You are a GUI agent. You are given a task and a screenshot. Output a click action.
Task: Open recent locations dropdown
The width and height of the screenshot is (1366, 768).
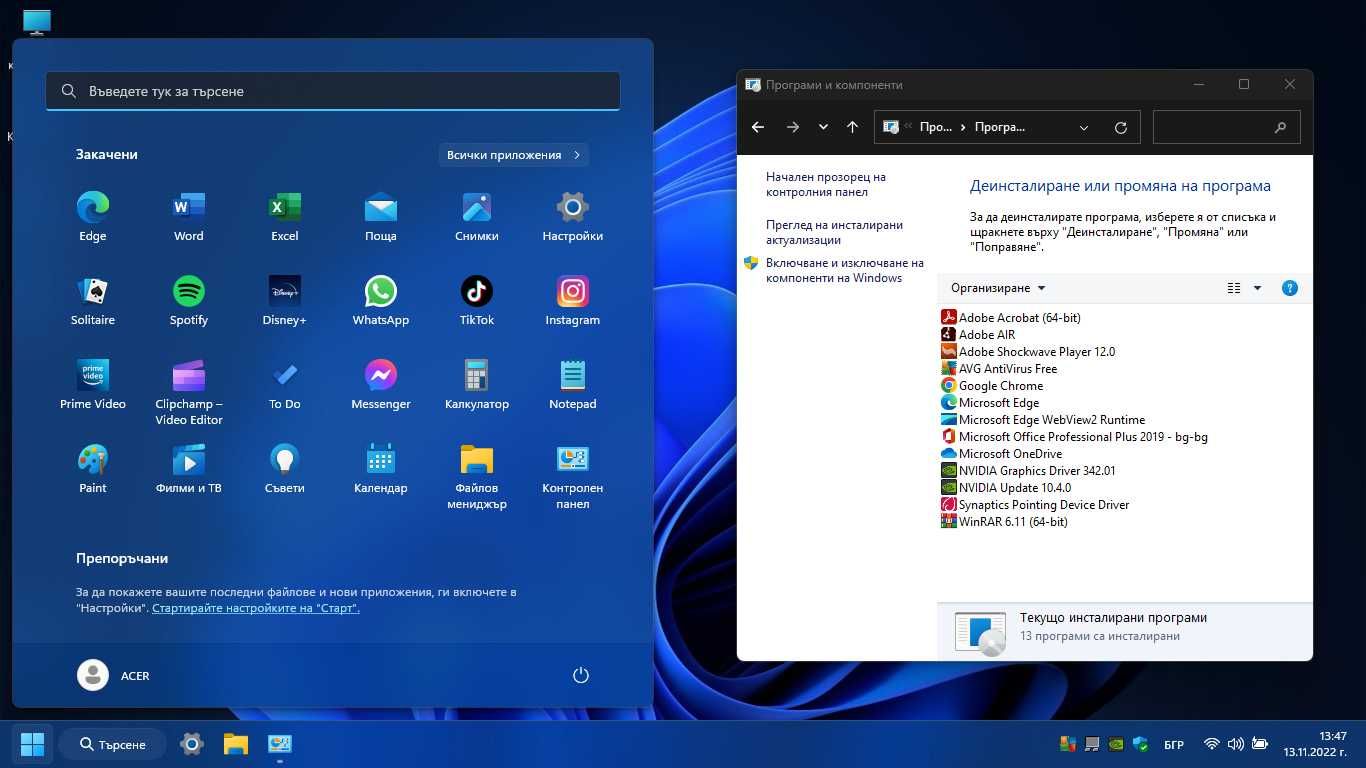click(x=823, y=127)
